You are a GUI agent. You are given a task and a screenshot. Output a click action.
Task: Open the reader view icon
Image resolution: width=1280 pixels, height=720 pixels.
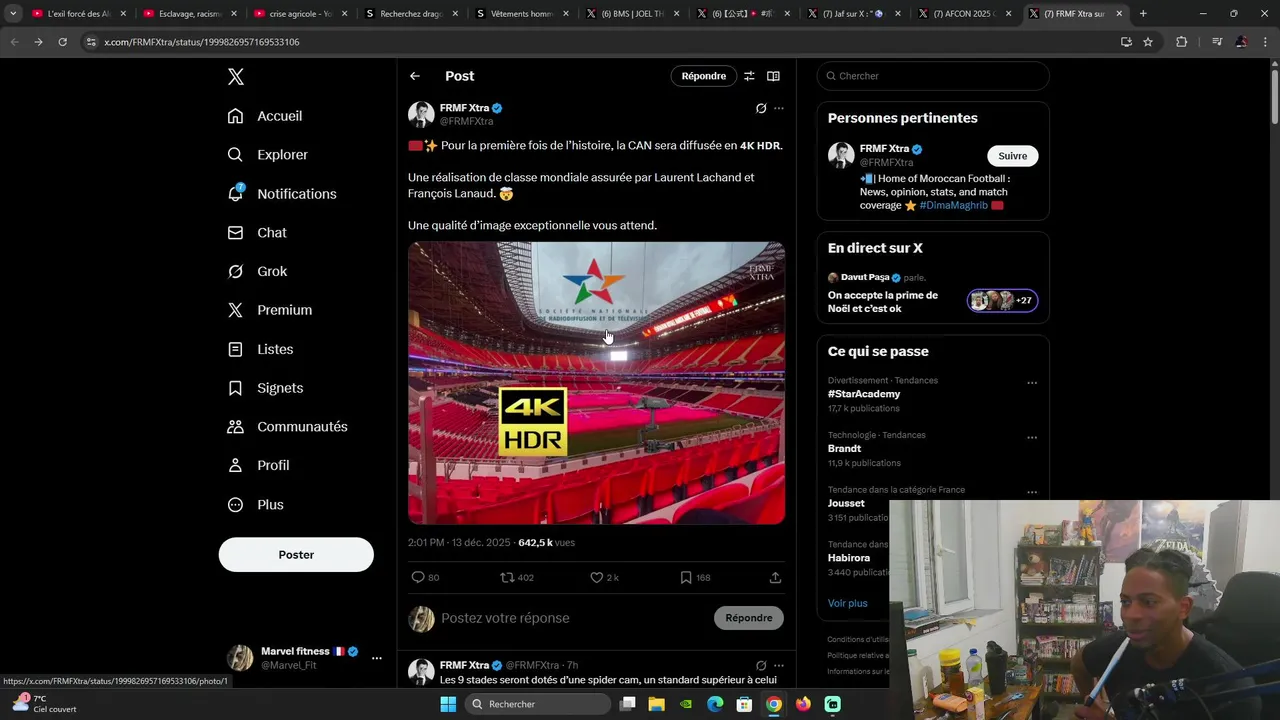point(773,76)
